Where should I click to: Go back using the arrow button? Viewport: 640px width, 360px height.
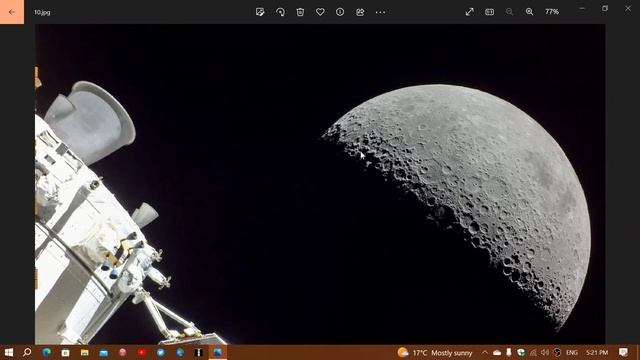pos(12,12)
